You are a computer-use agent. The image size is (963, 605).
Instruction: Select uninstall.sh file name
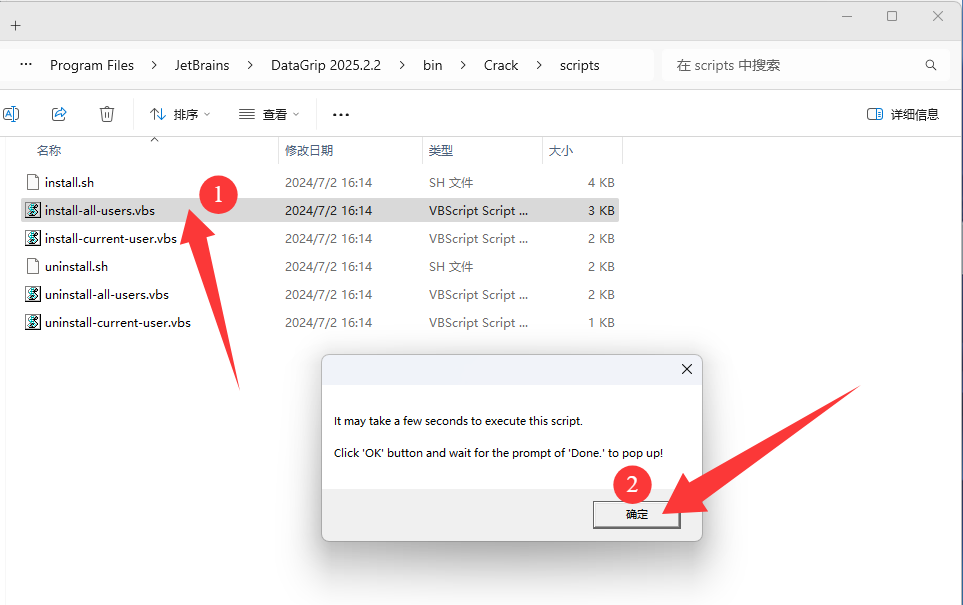click(76, 267)
